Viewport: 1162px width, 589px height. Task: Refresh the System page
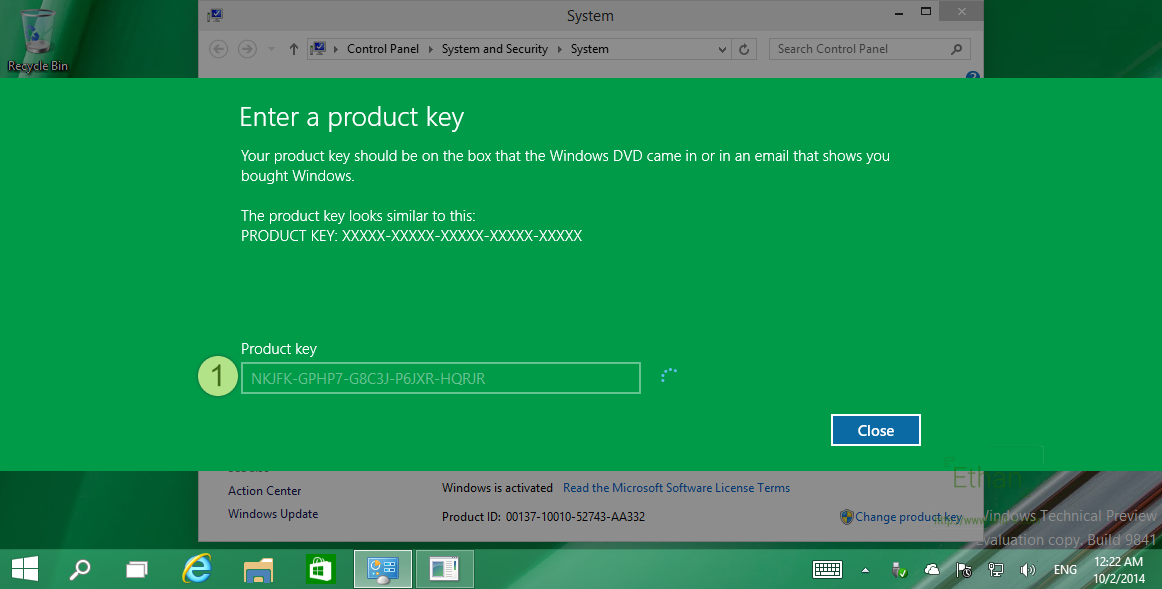(x=743, y=48)
